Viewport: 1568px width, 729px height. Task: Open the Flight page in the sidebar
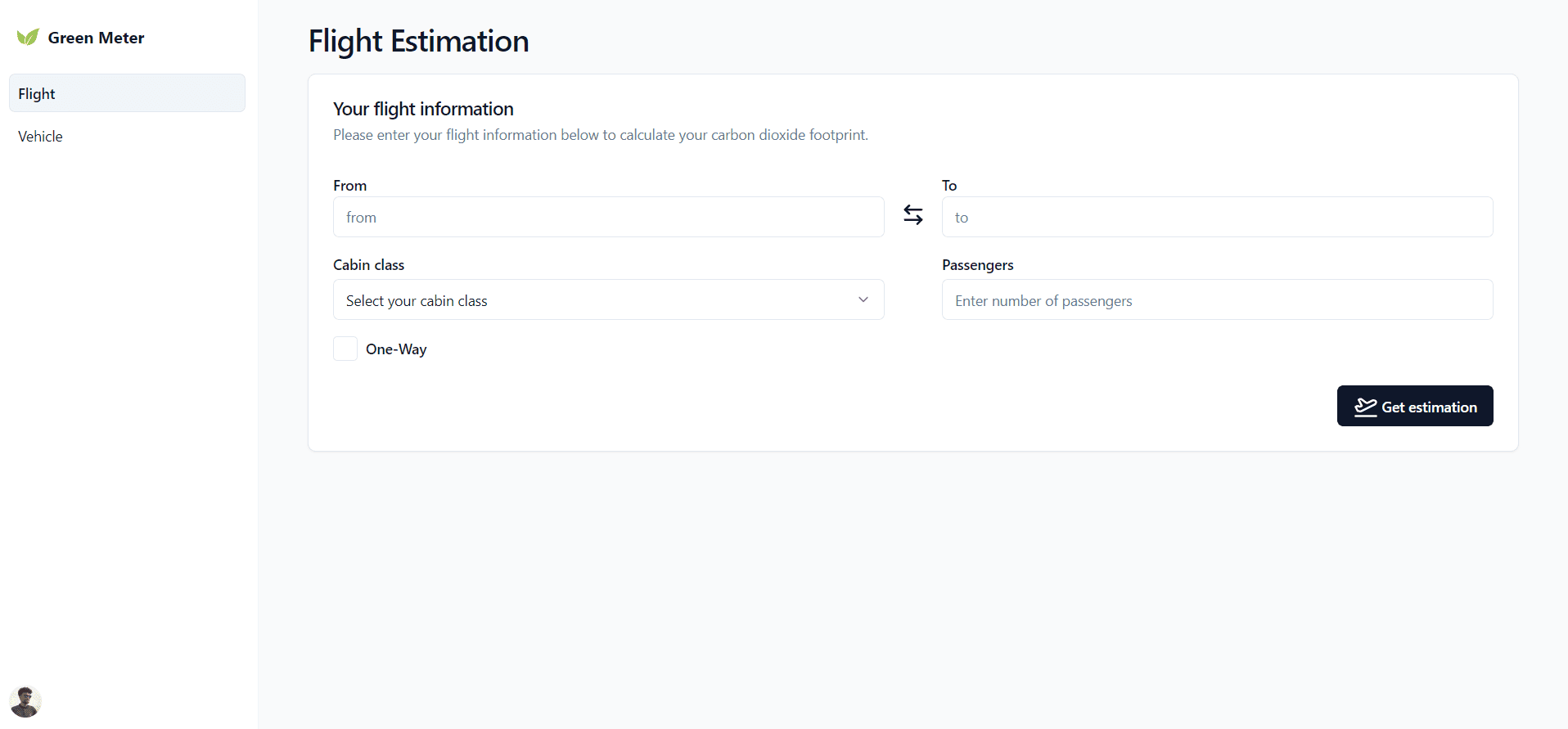click(x=127, y=93)
